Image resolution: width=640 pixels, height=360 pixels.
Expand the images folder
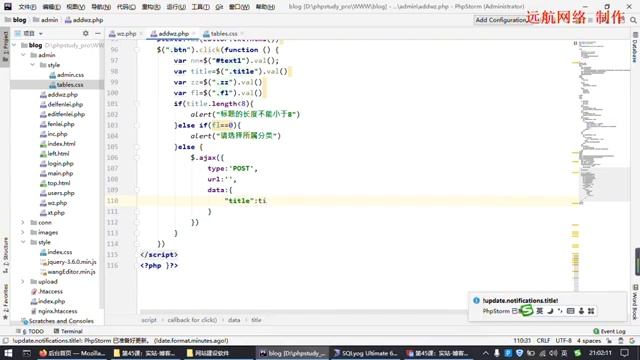23,232
